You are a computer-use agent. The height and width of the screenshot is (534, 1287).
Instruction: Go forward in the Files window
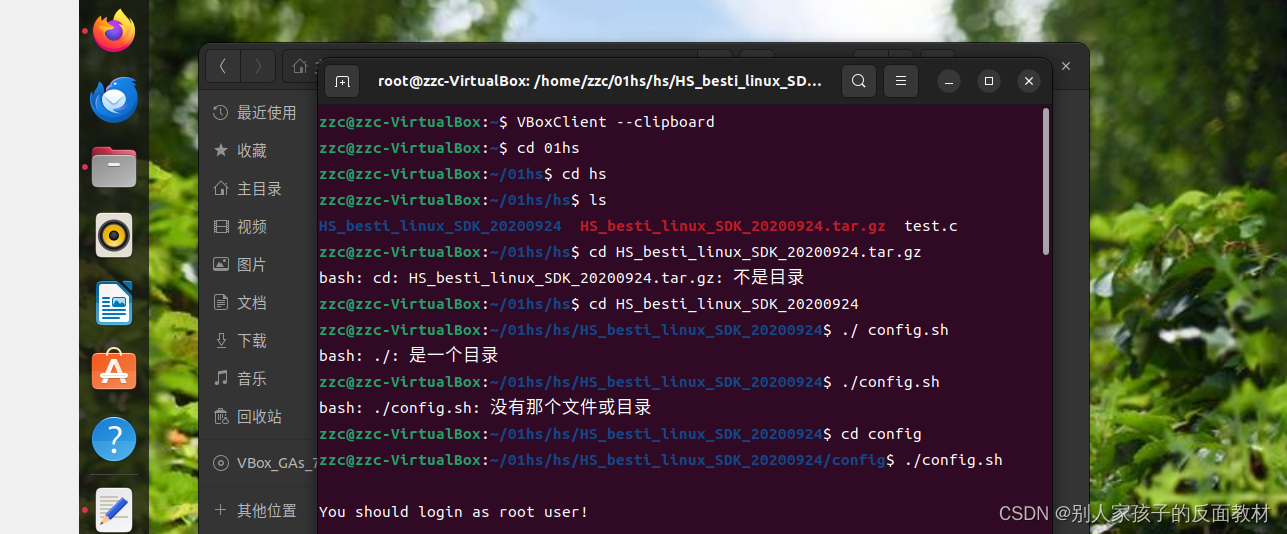[258, 67]
